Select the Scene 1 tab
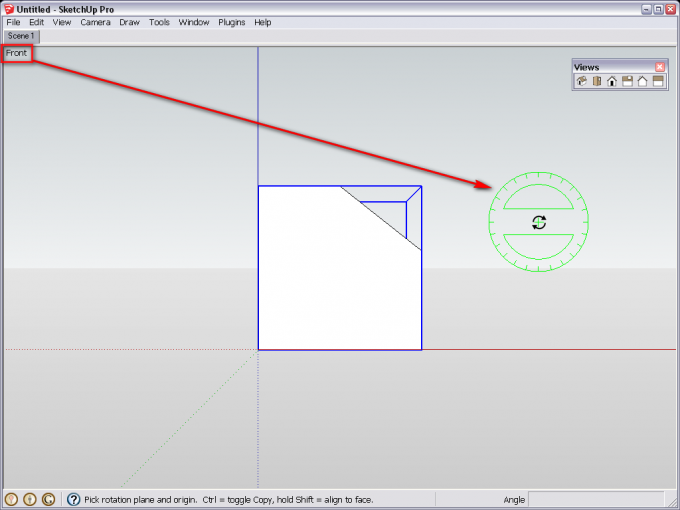Image resolution: width=680 pixels, height=510 pixels. click(x=20, y=36)
